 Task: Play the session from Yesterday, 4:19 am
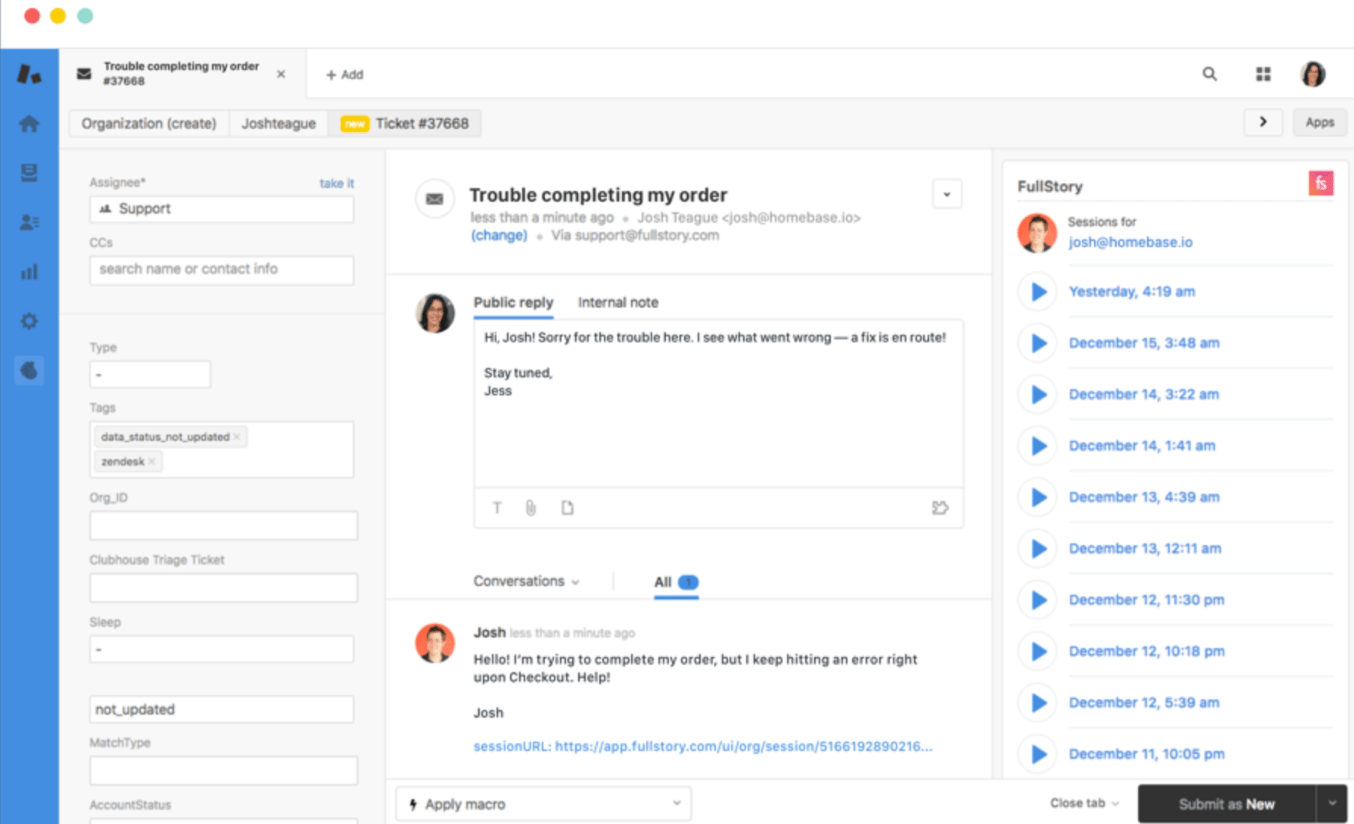point(1037,291)
